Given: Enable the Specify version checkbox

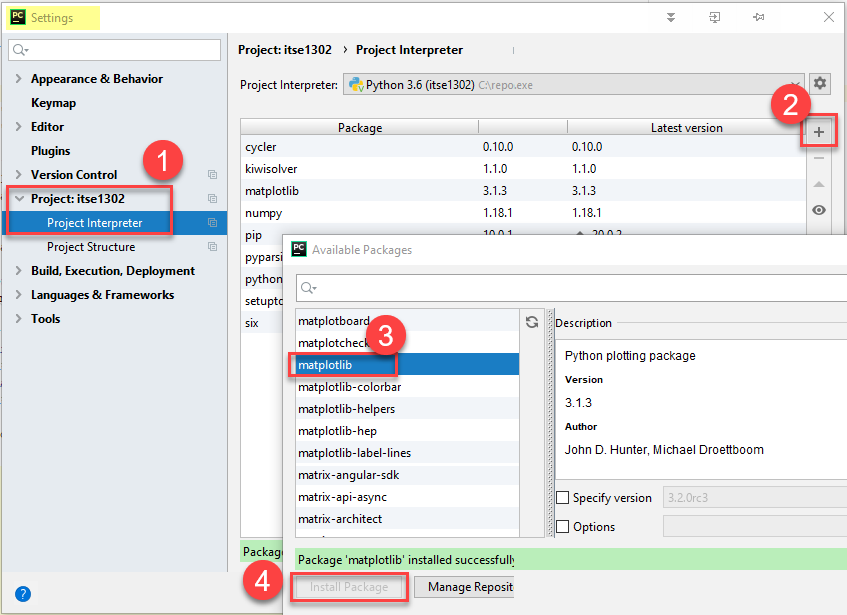Looking at the screenshot, I should point(563,498).
